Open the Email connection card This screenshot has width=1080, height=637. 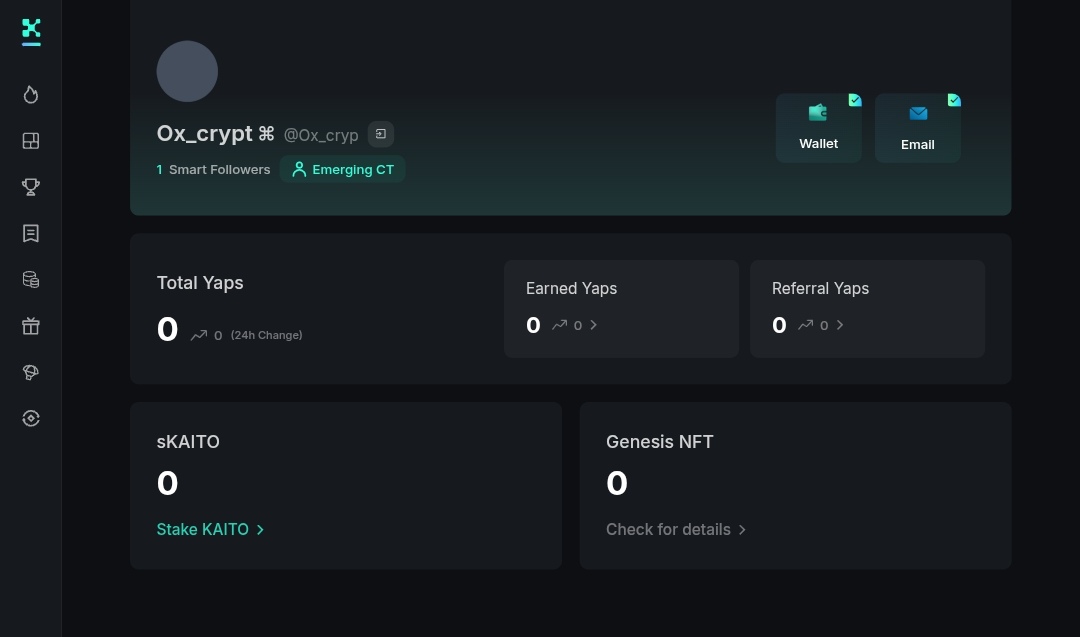[917, 128]
